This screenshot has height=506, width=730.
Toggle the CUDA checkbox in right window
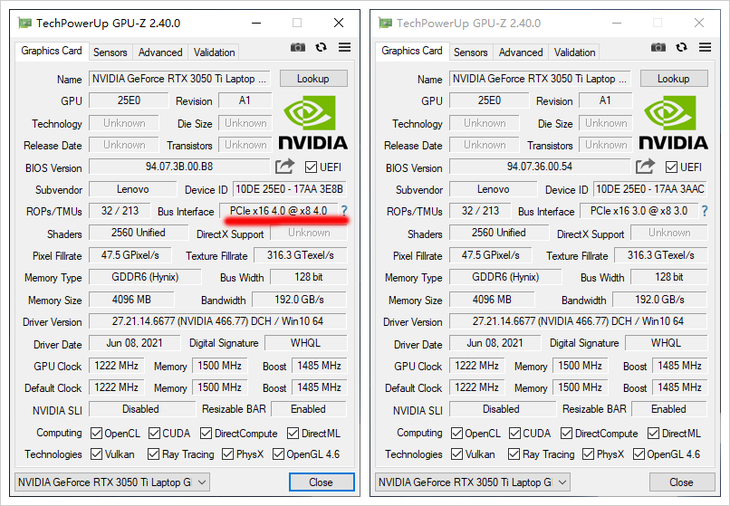tap(519, 433)
